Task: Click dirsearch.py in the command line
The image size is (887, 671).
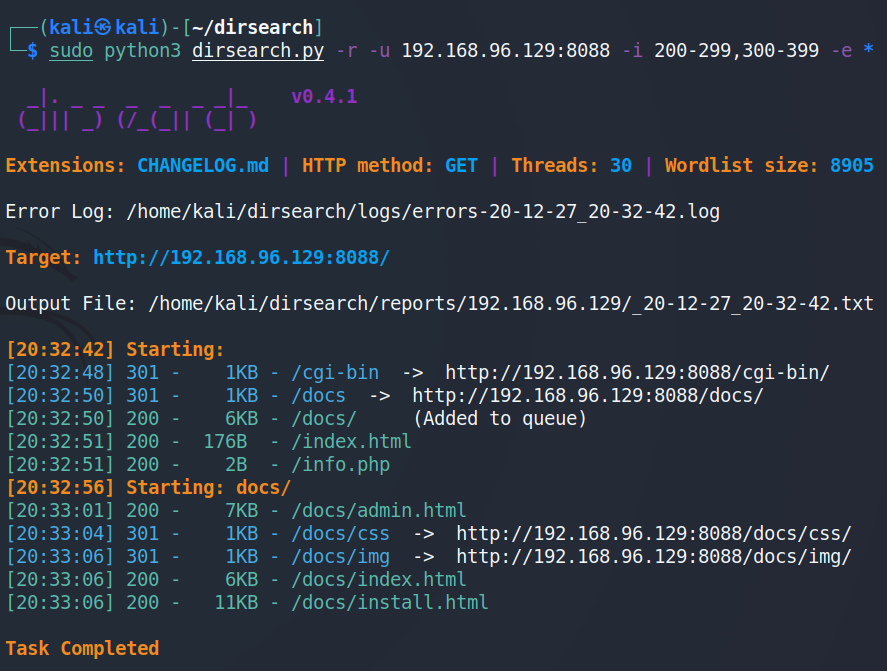Action: click(x=252, y=51)
